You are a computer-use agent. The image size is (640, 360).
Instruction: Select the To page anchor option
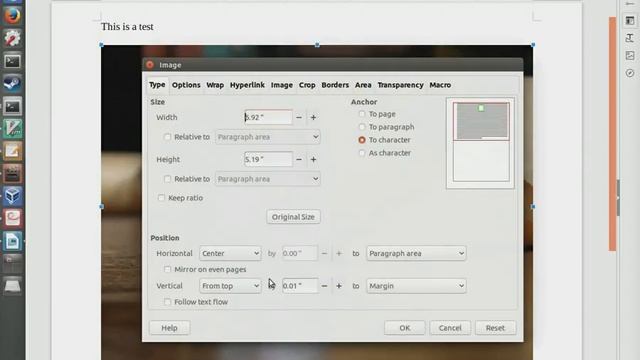(x=362, y=114)
